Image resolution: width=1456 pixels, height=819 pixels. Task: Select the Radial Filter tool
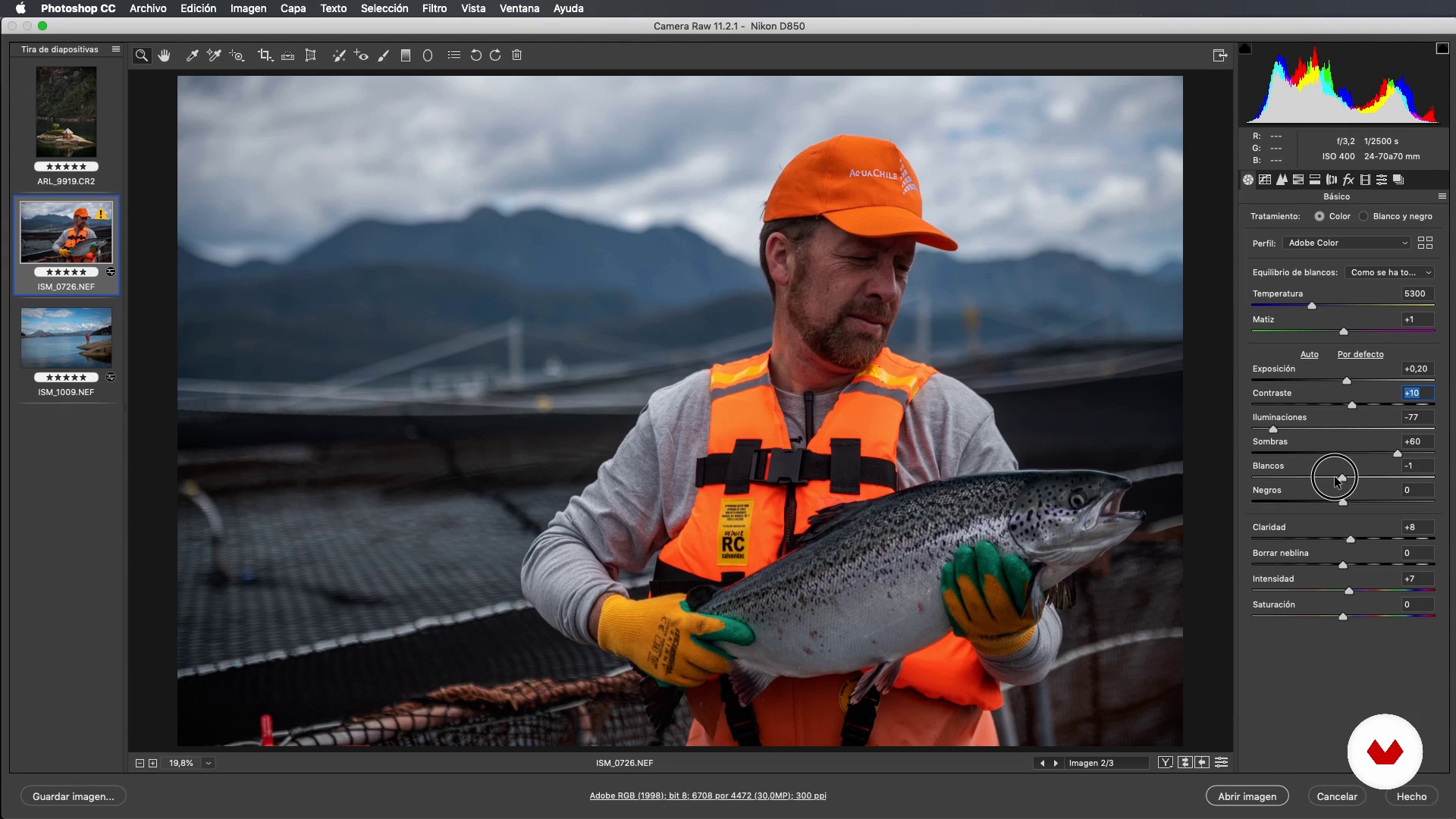click(x=428, y=55)
